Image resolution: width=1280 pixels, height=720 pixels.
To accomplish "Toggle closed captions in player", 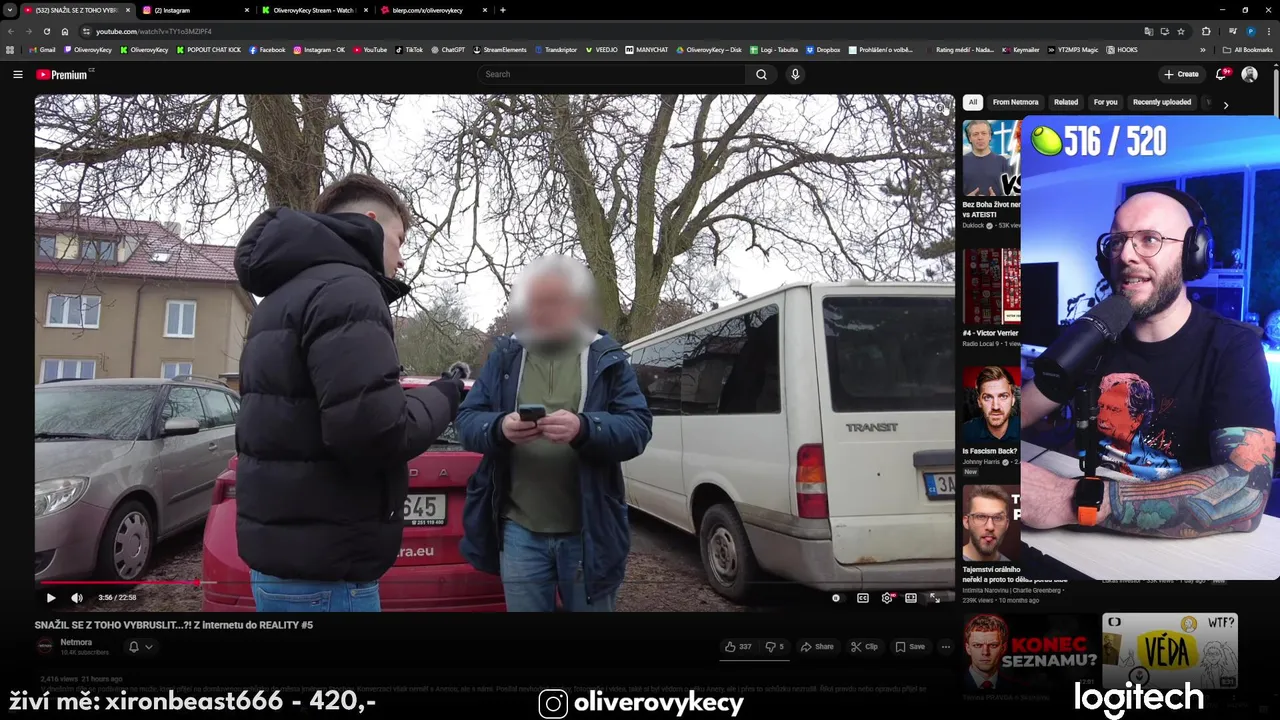I will [x=863, y=598].
